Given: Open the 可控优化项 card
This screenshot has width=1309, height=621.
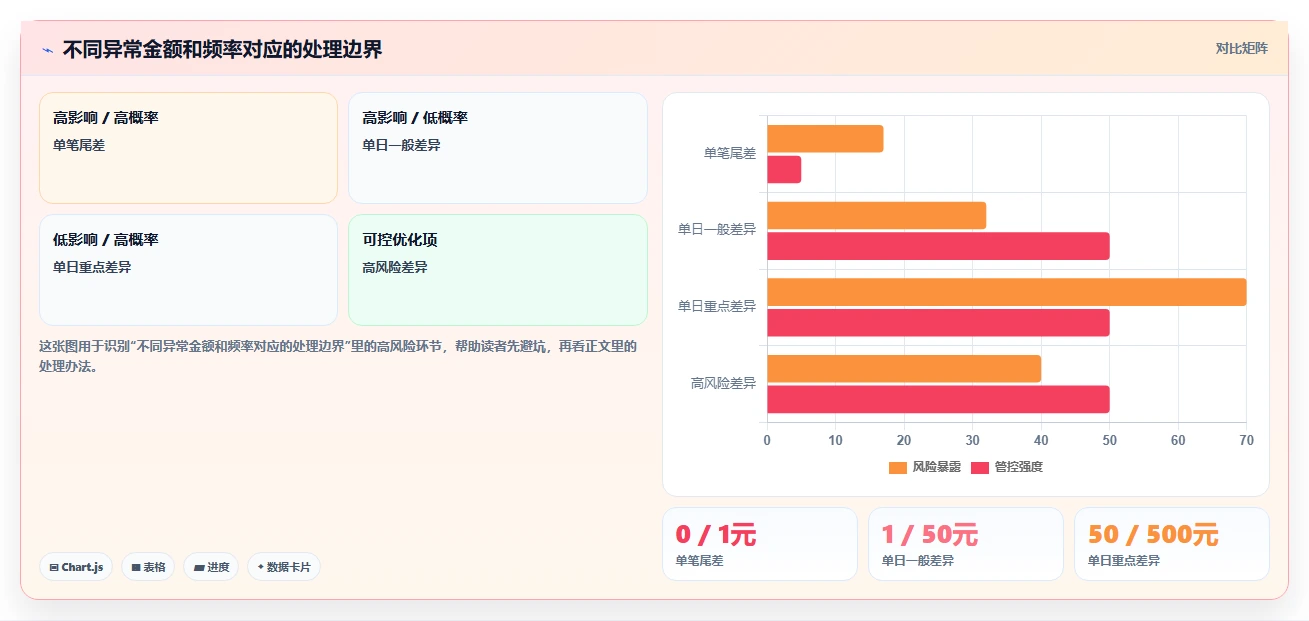Looking at the screenshot, I should click(498, 270).
